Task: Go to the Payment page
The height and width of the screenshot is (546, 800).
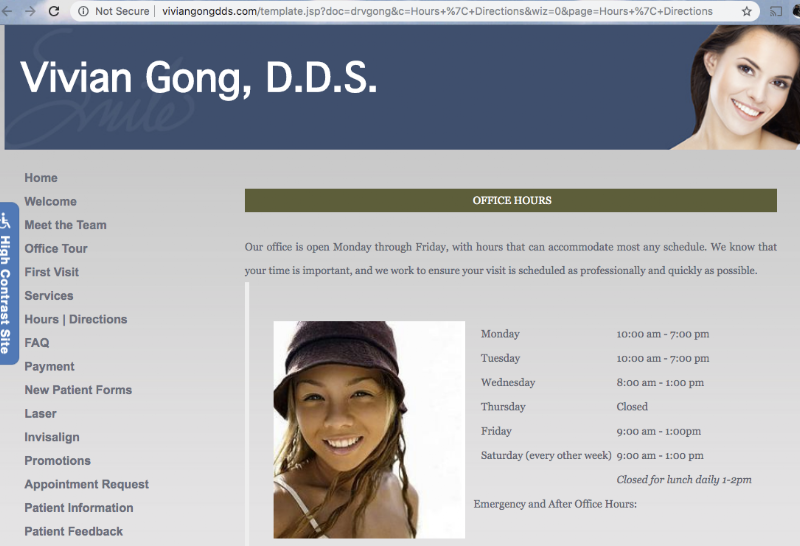Action: 49,366
